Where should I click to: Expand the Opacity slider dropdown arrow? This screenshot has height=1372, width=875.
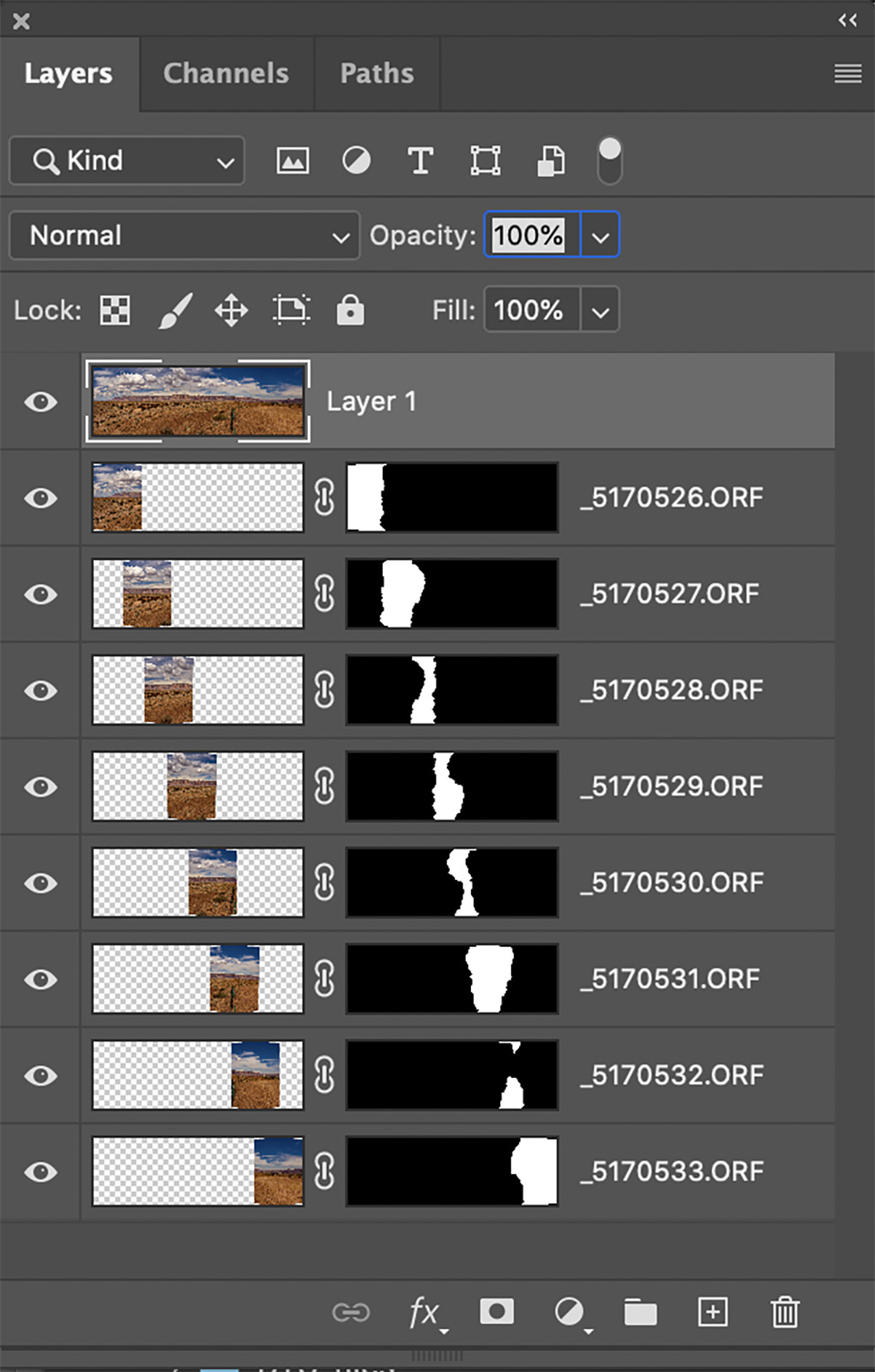pos(600,236)
